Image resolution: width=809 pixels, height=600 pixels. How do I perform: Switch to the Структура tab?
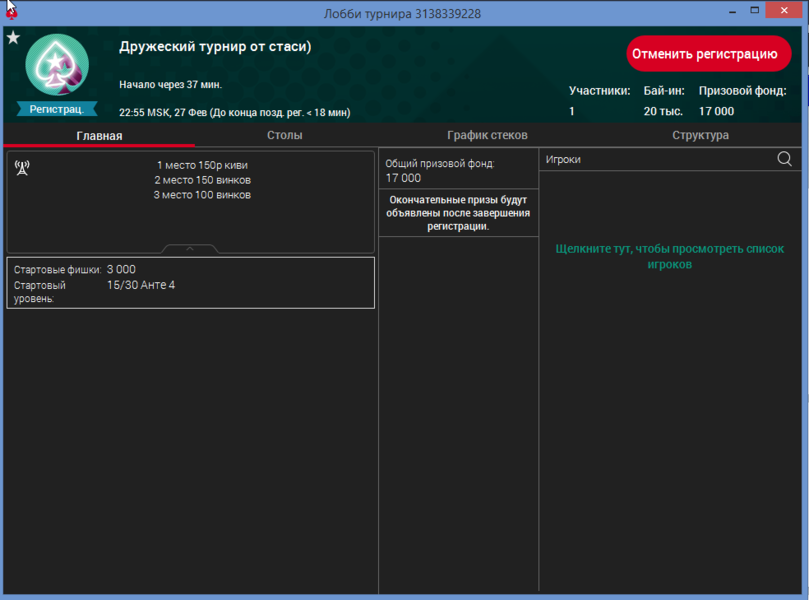pyautogui.click(x=700, y=135)
